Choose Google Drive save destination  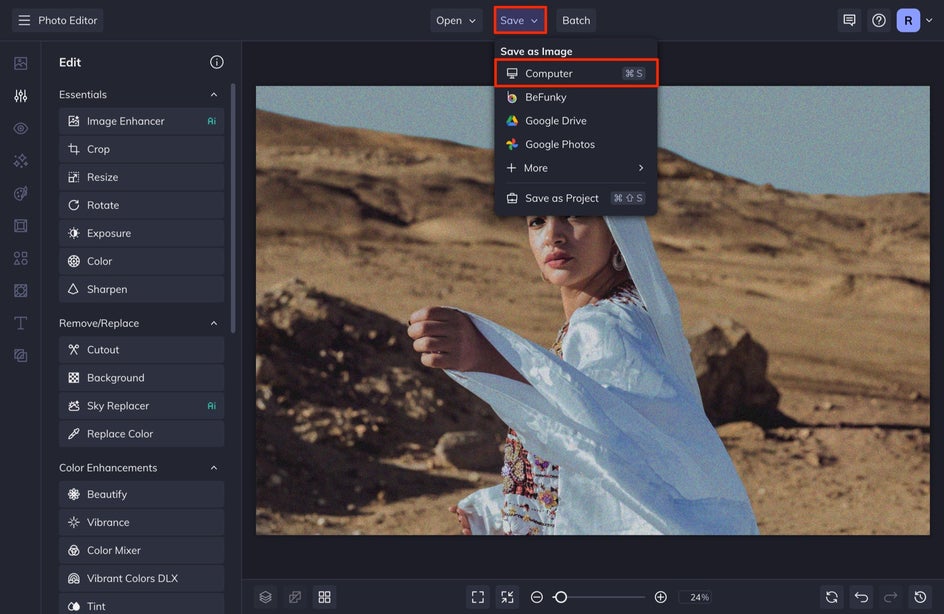coord(576,120)
